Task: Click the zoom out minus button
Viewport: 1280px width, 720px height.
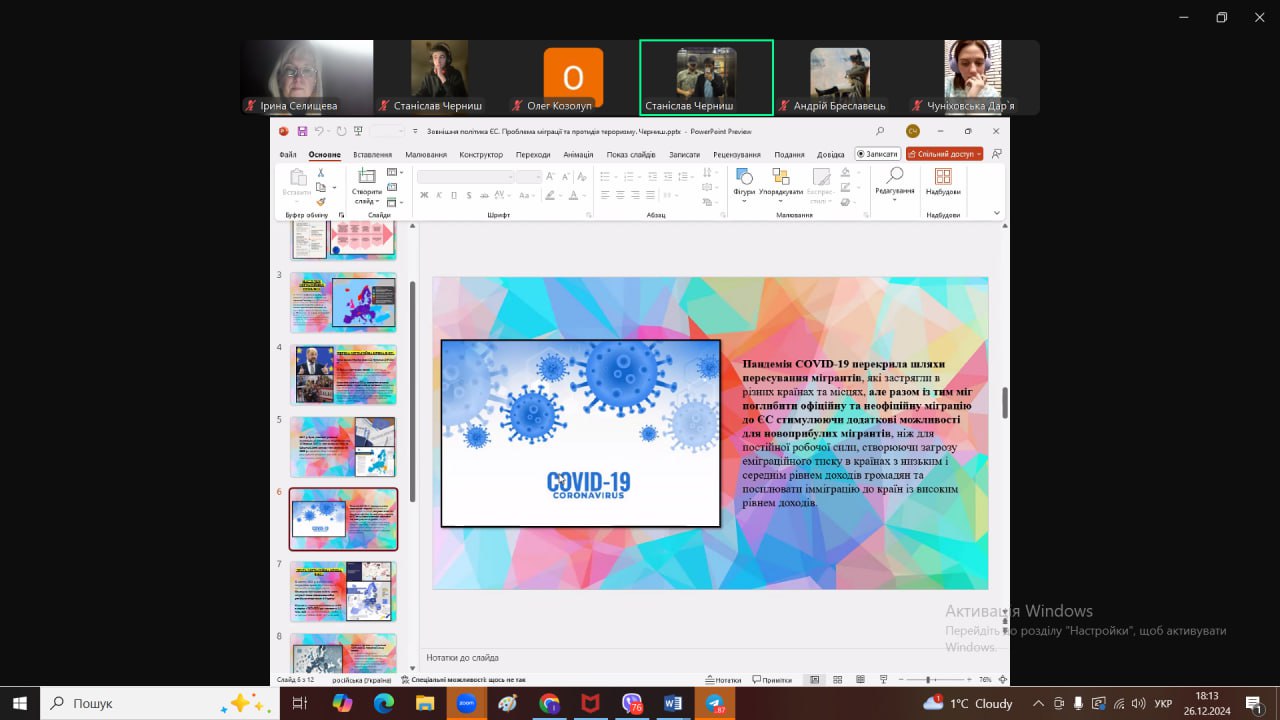Action: 901,680
